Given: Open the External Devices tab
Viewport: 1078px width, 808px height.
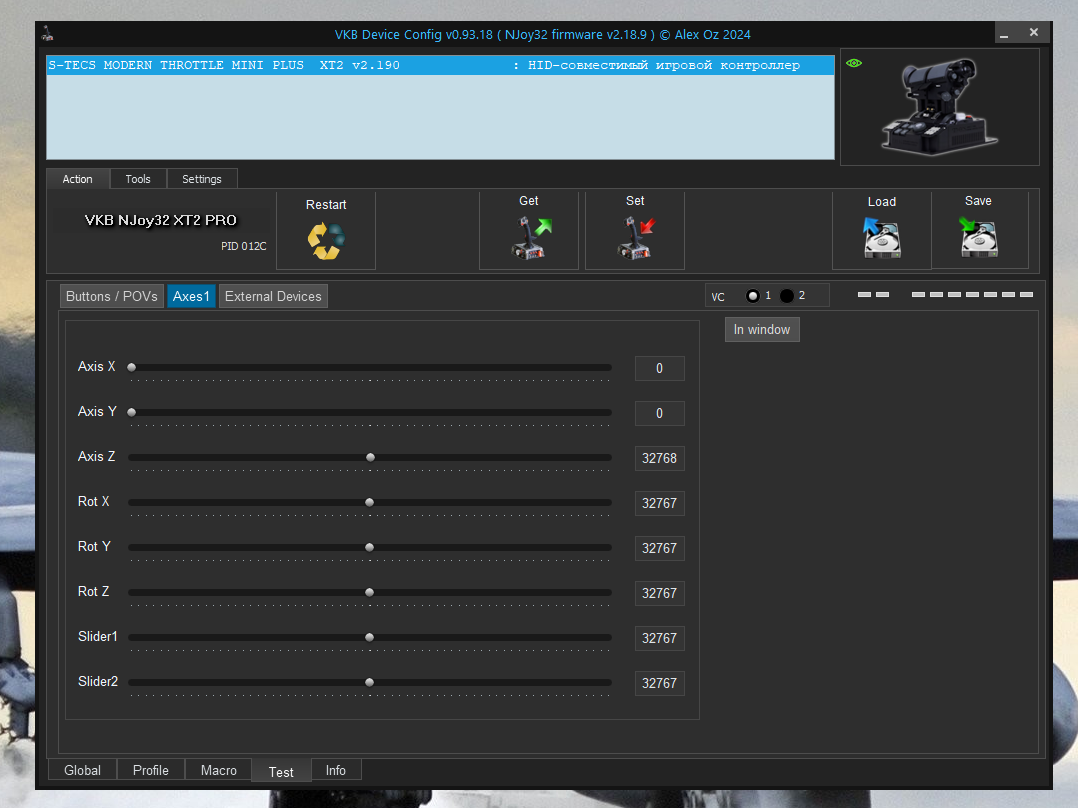Looking at the screenshot, I should coord(273,296).
